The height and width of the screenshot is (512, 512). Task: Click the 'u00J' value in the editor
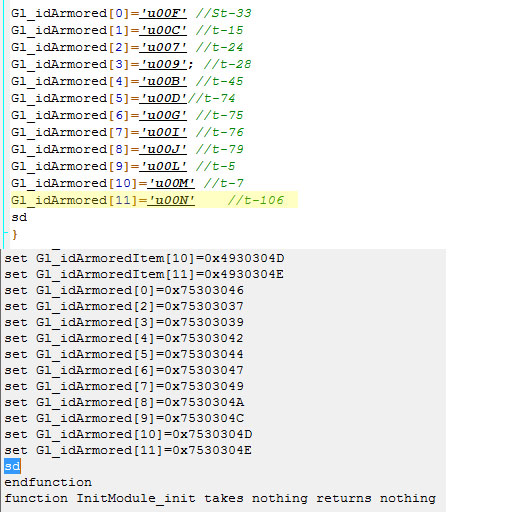click(163, 150)
